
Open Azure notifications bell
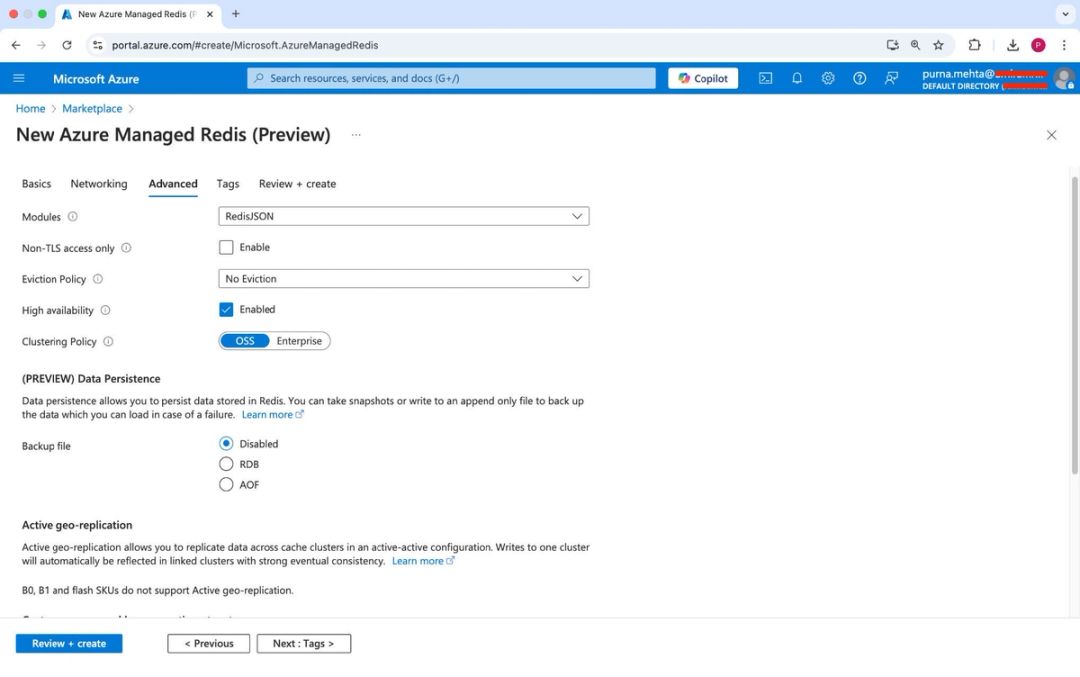tap(796, 77)
